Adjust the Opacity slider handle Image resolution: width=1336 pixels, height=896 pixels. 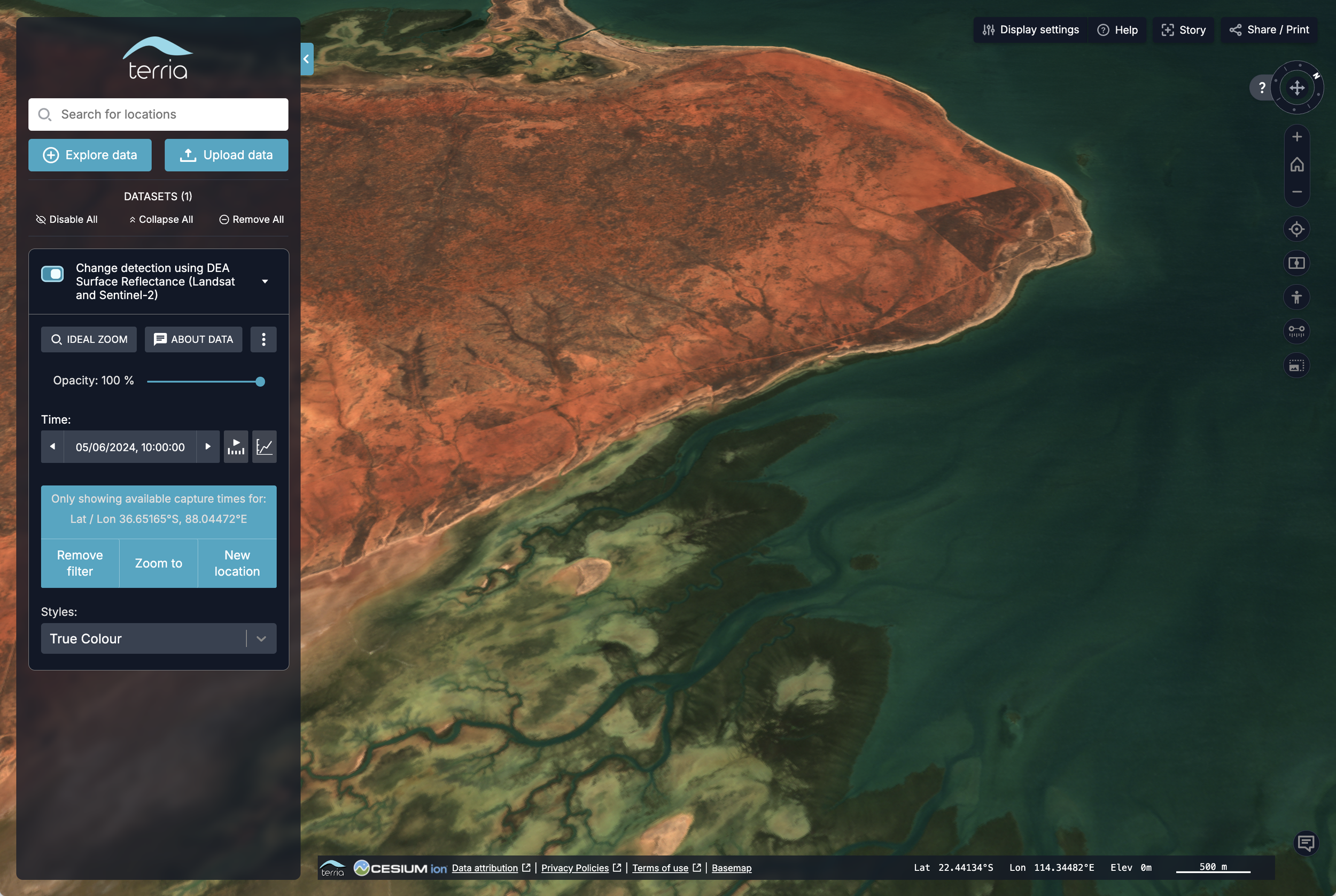click(x=260, y=381)
